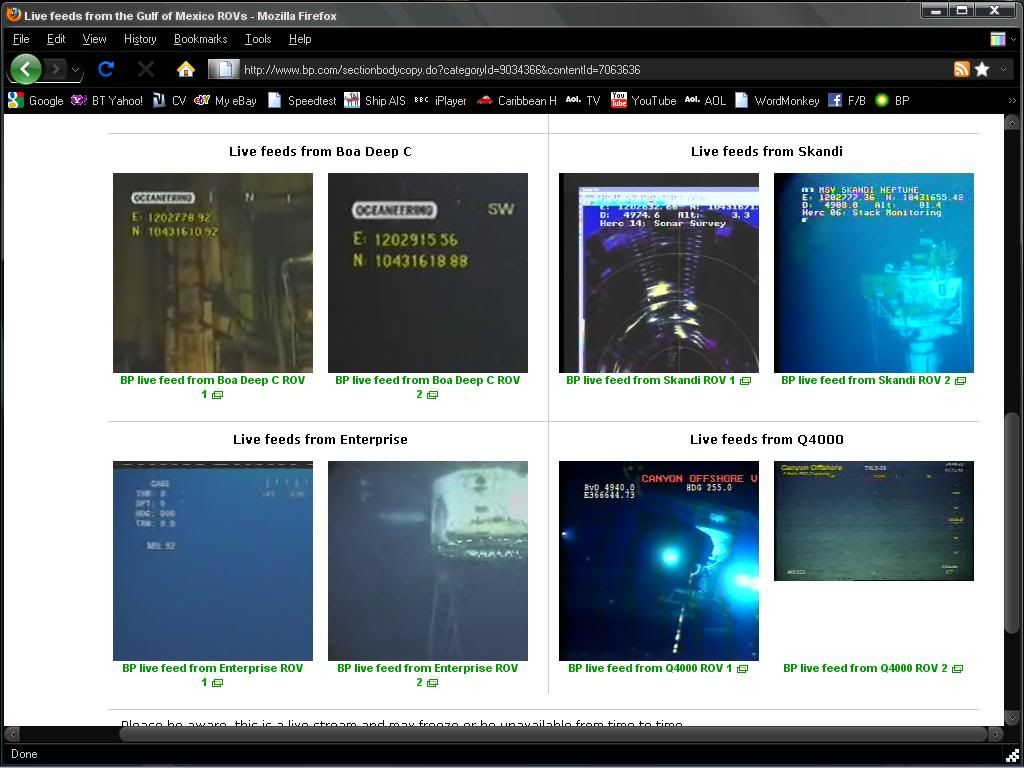Click the vertical scrollbar down arrow
The image size is (1024, 768).
pos(1012,718)
